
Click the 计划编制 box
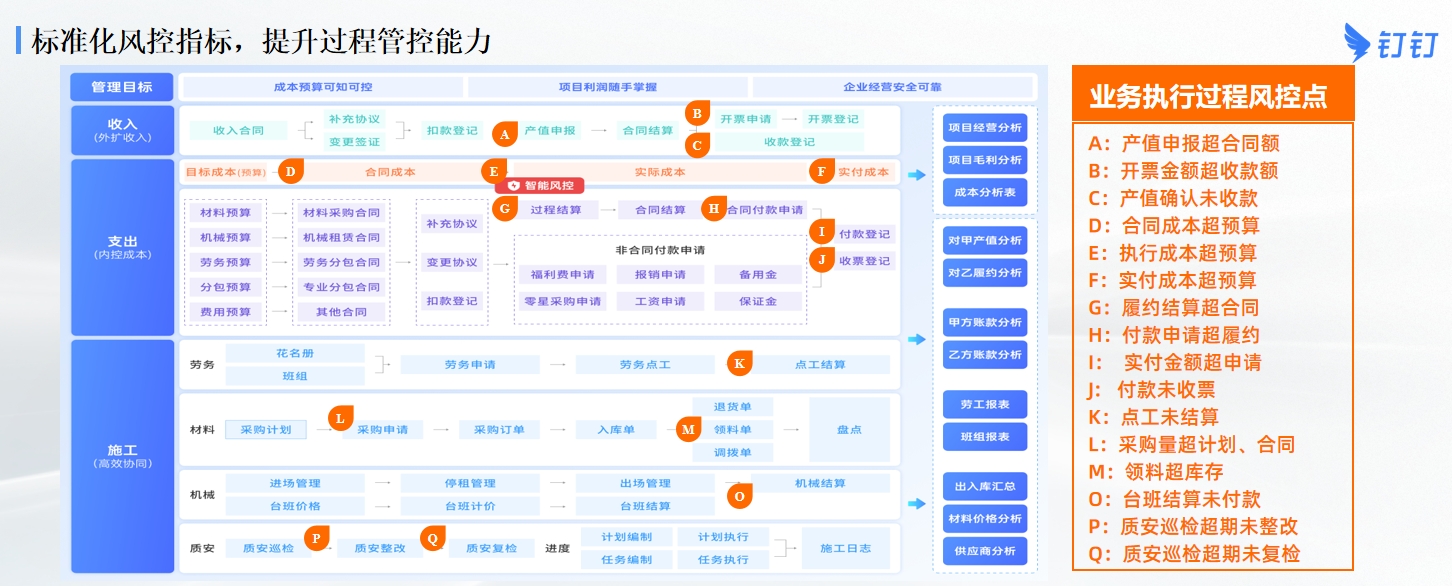[x=626, y=537]
